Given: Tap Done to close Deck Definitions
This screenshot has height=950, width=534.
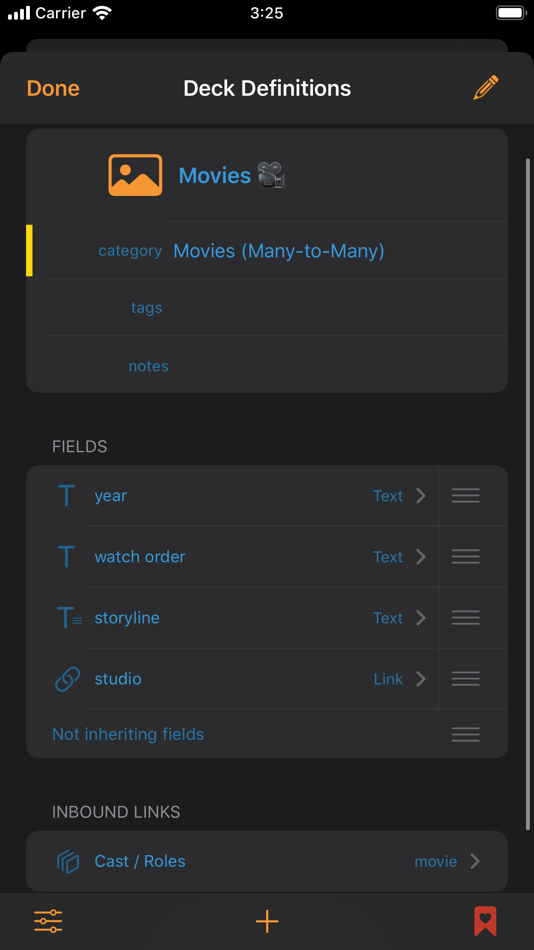Looking at the screenshot, I should 53,88.
